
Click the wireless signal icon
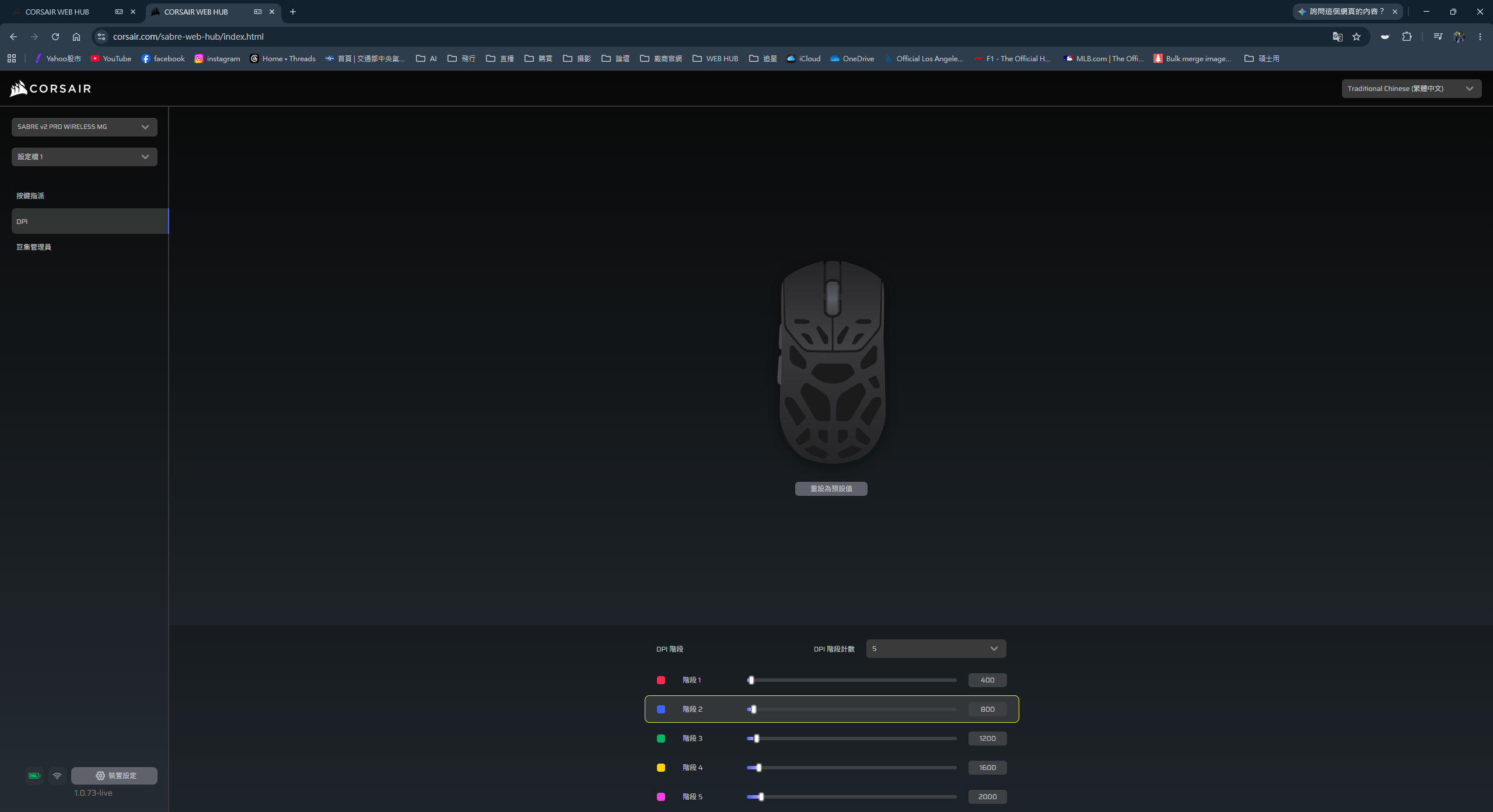coord(57,775)
